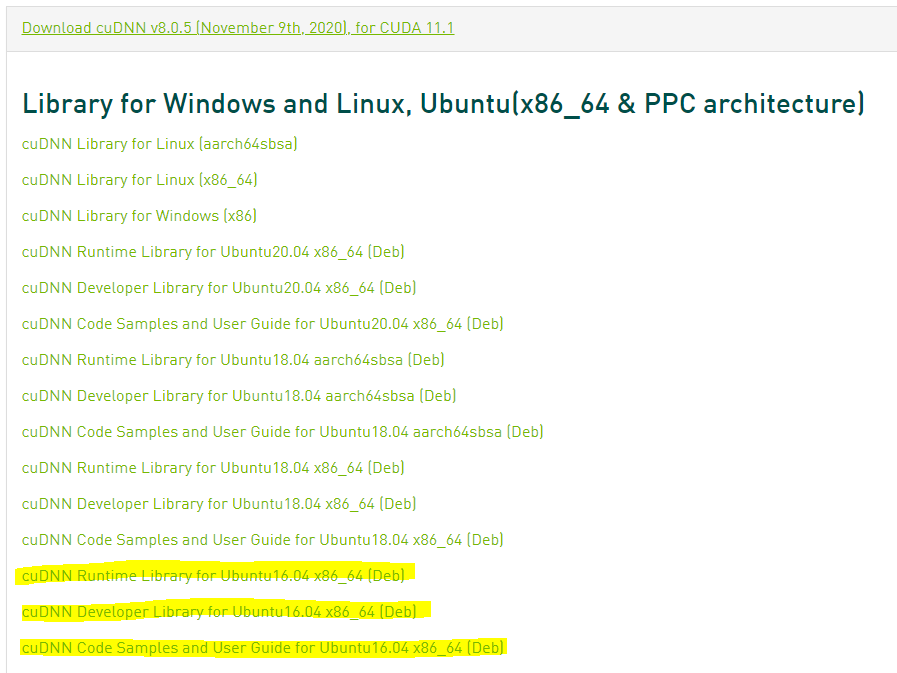Open Download cuDNN v8.0.5 for CUDA 11.1 link

[238, 27]
